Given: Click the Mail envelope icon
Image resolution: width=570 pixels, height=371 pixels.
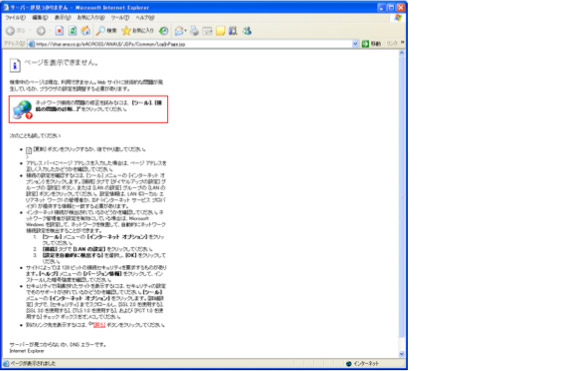Looking at the screenshot, I should [178, 31].
